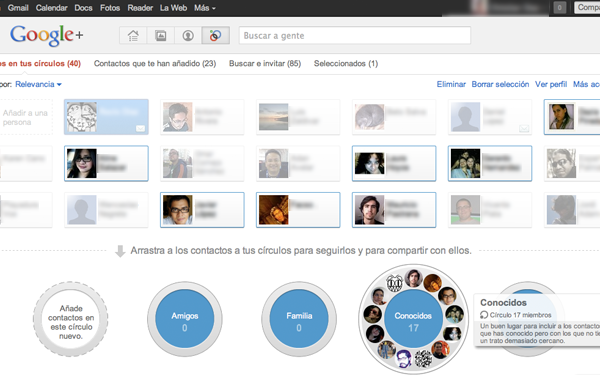
Task: Open Docs from the top bar
Action: [83, 8]
